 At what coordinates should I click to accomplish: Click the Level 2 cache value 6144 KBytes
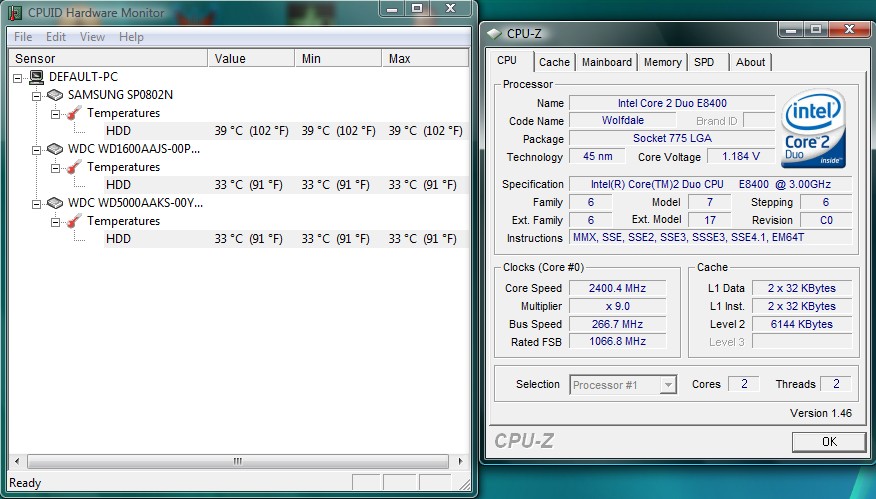pyautogui.click(x=802, y=324)
